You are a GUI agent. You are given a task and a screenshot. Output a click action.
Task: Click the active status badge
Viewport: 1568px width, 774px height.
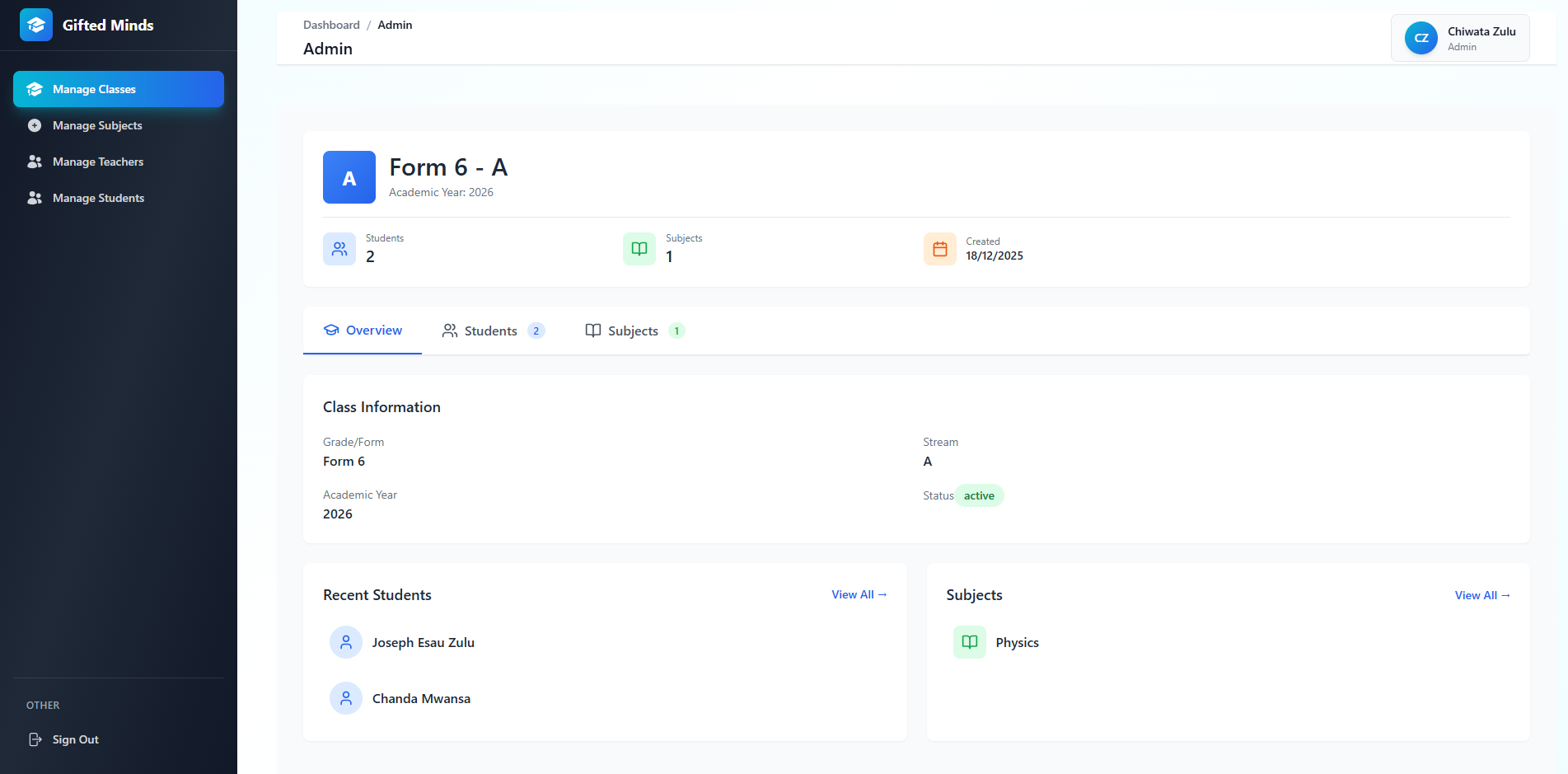coord(979,495)
